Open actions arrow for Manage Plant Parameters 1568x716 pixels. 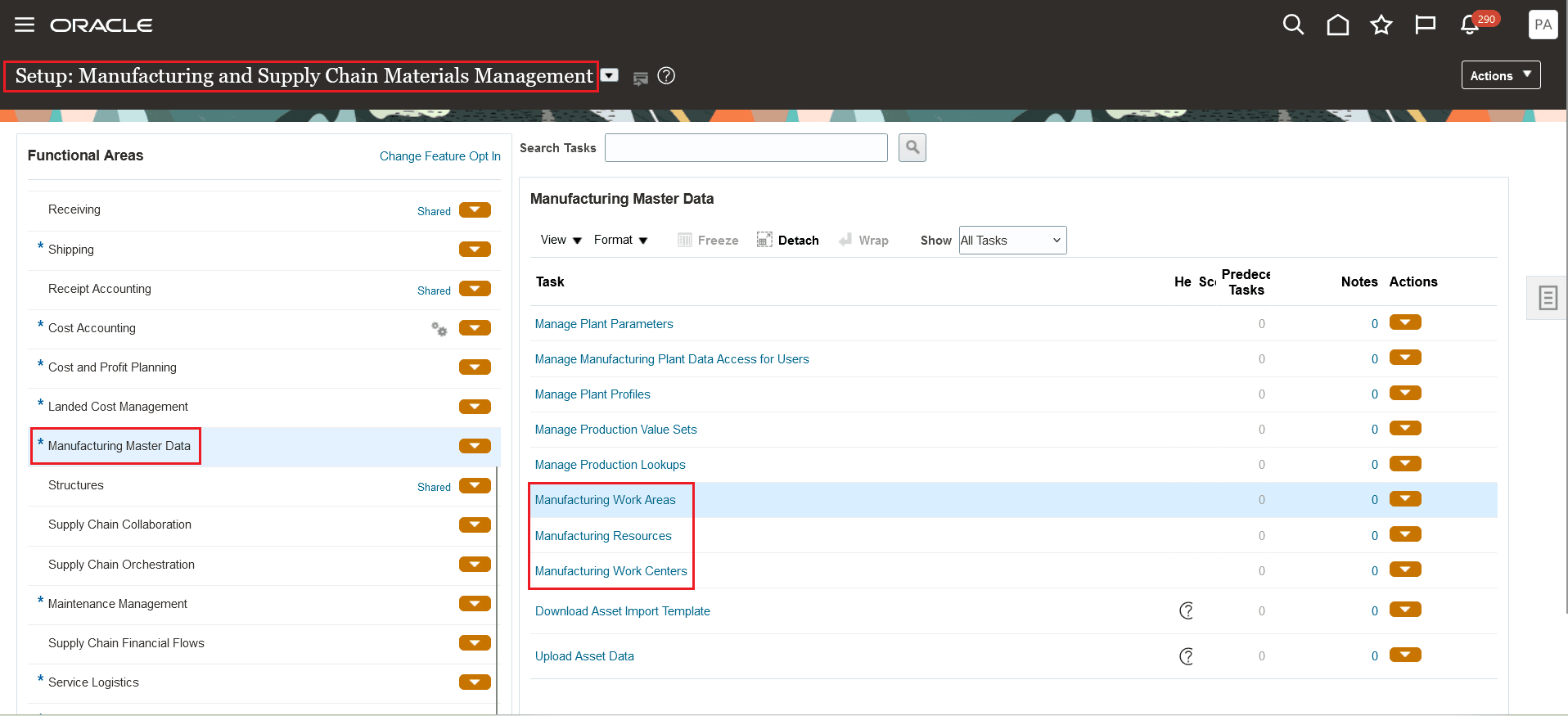(1405, 322)
